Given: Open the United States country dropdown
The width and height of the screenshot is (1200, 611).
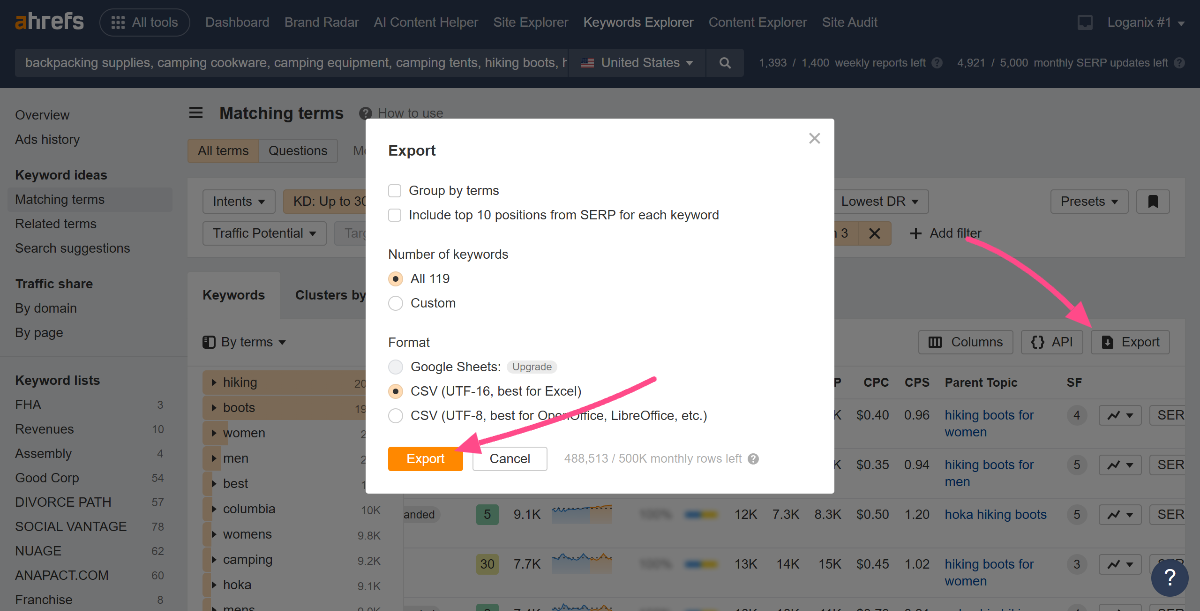Looking at the screenshot, I should [x=637, y=62].
